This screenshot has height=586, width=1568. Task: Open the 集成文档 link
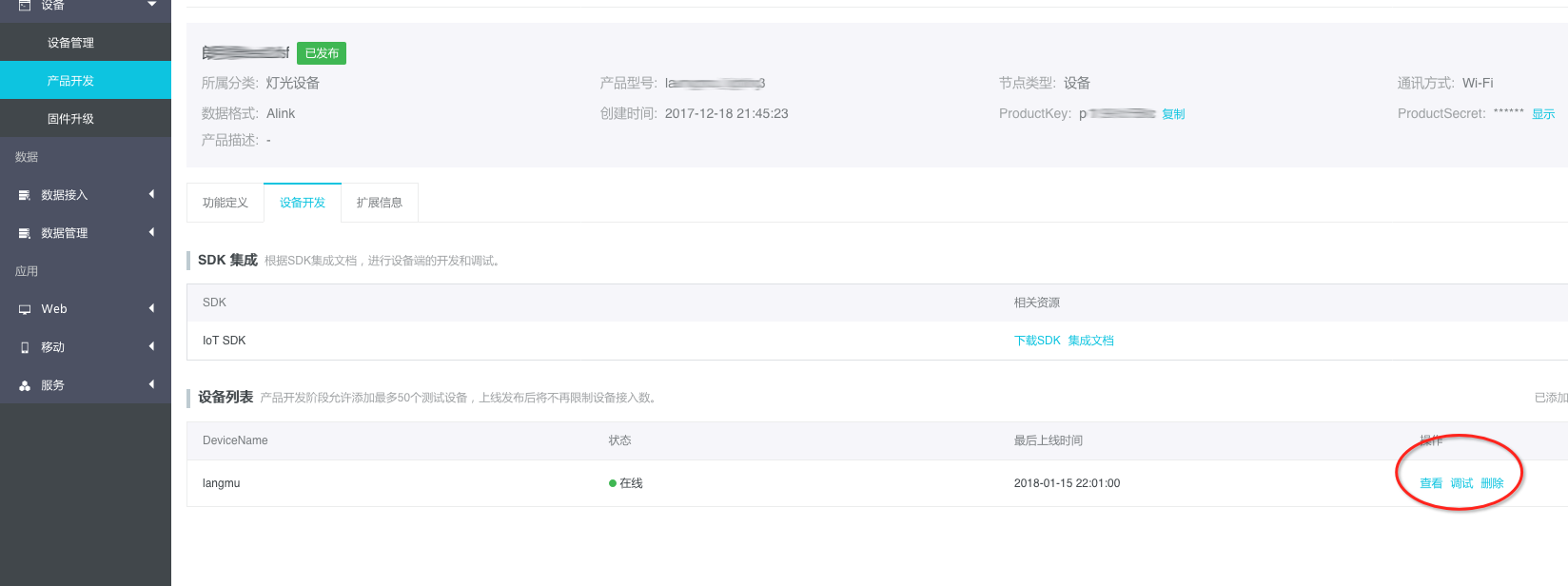(1090, 341)
